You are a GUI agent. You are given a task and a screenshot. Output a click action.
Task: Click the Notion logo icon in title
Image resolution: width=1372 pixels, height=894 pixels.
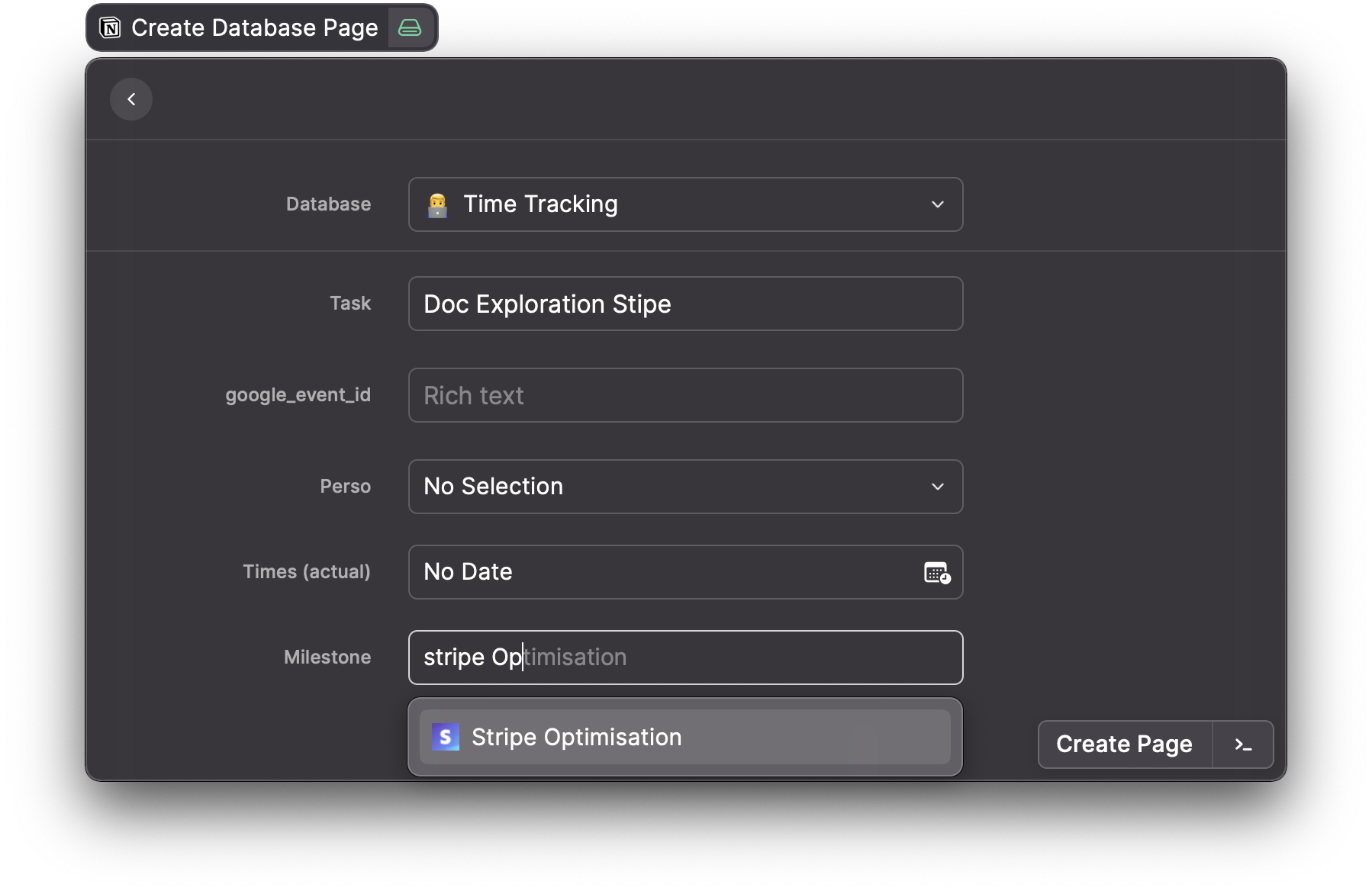[x=111, y=28]
